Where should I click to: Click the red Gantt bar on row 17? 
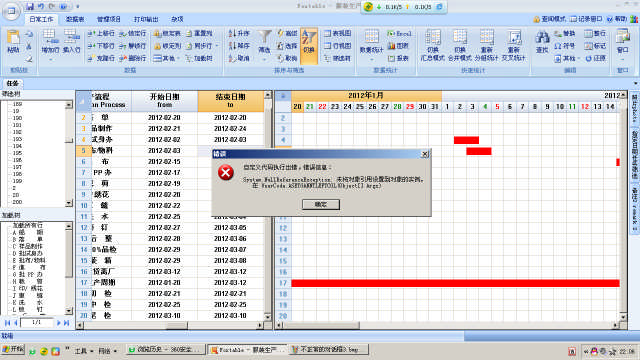pos(455,283)
